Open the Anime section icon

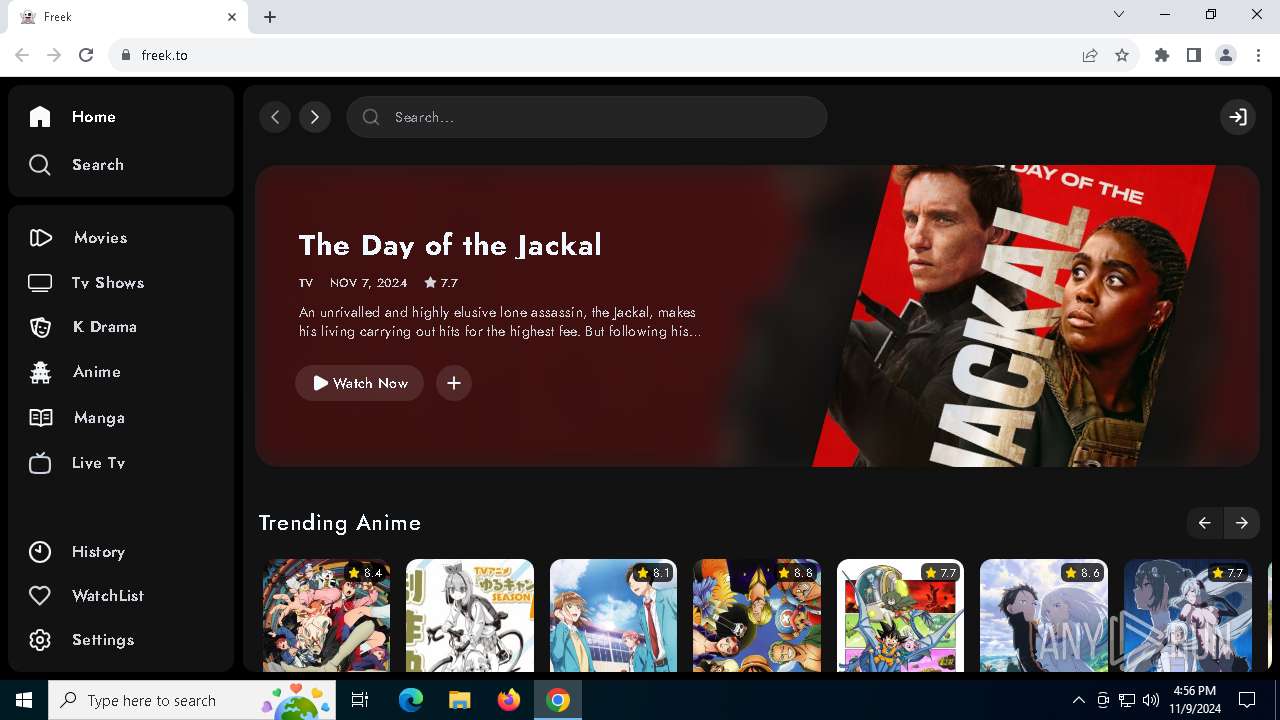[40, 372]
